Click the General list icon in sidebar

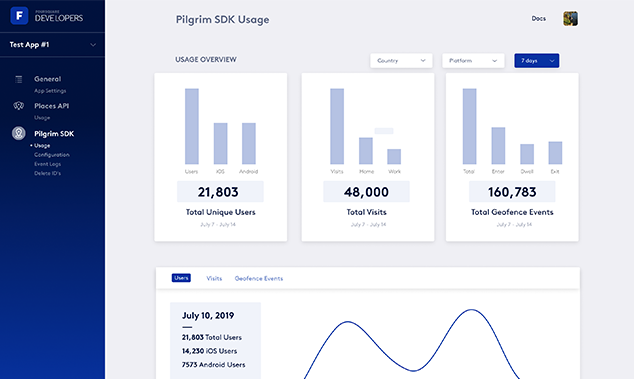[19, 79]
